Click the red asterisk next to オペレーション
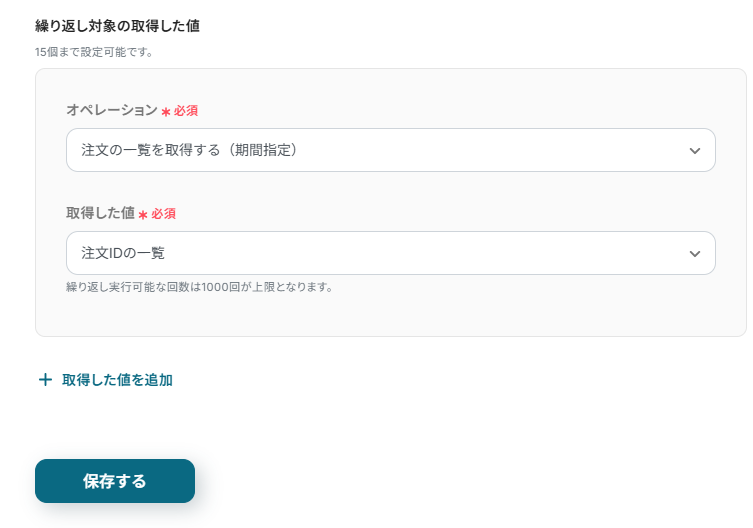 [x=166, y=111]
